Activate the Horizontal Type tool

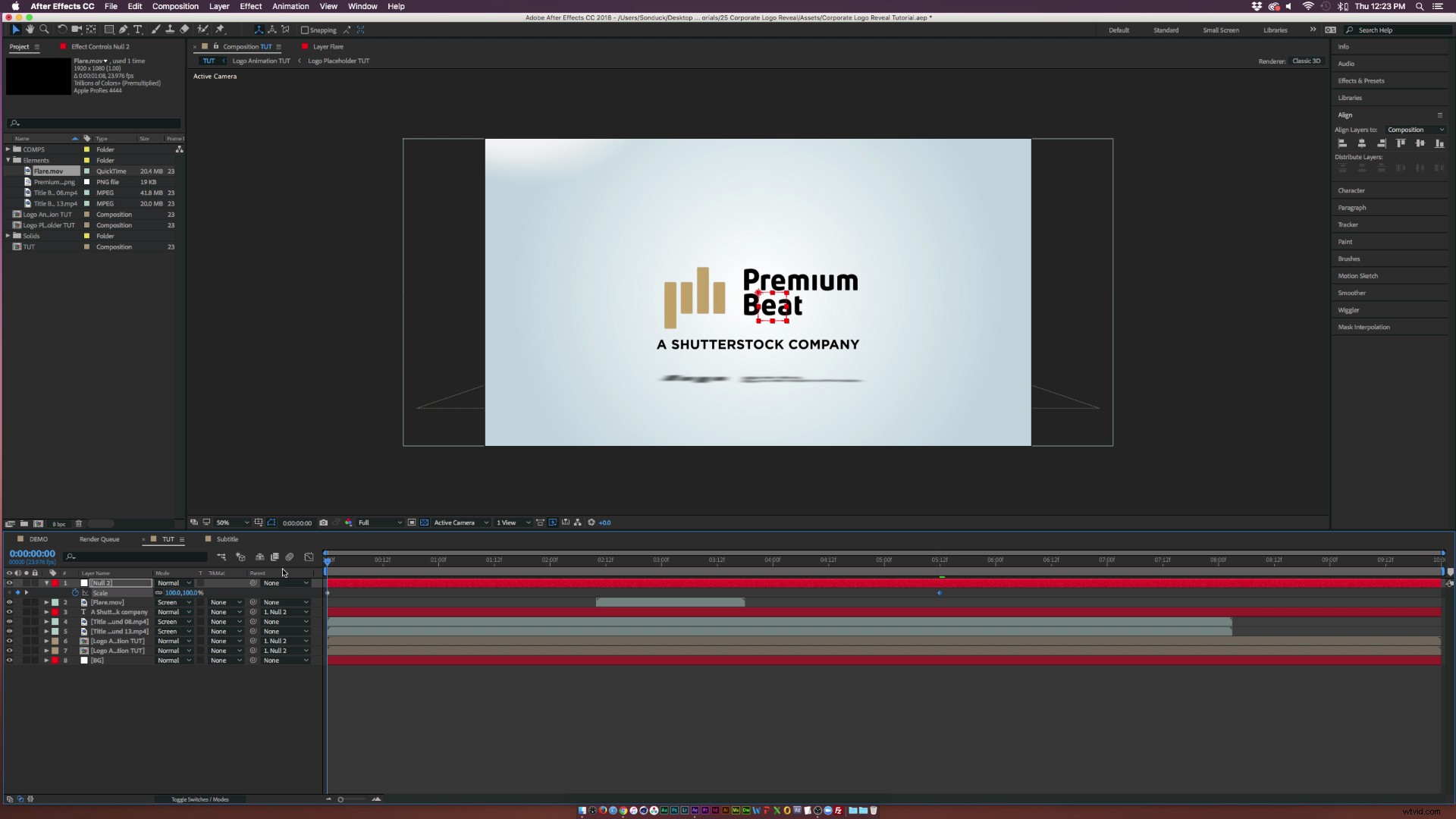(138, 30)
